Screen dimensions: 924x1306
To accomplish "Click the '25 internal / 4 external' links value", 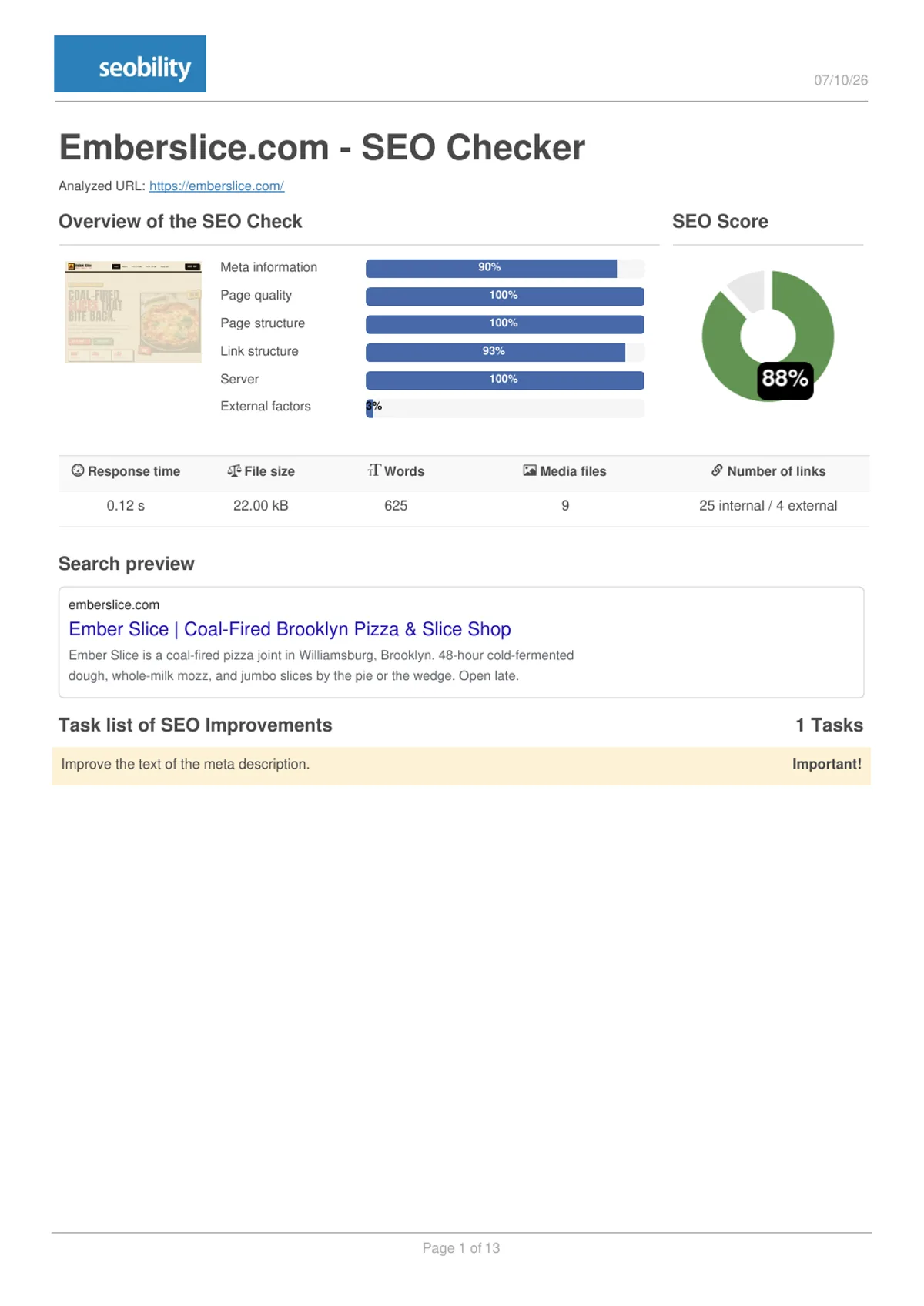I will coord(768,506).
